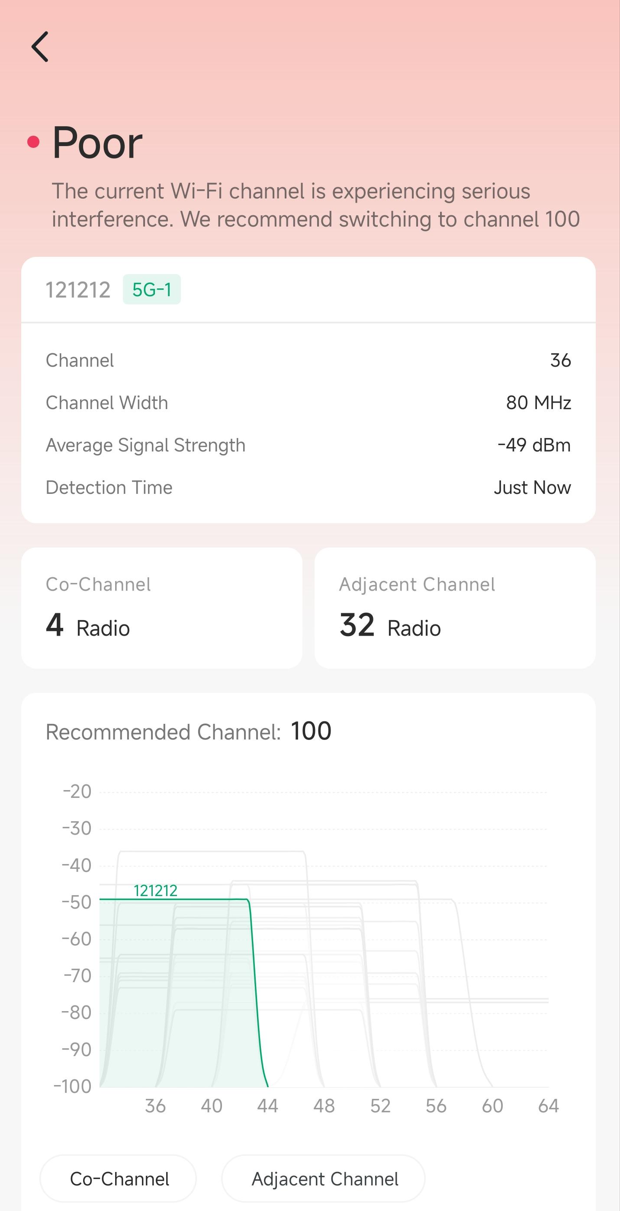The height and width of the screenshot is (1211, 620).
Task: Tap channel 36 on chart axis
Action: 155,1106
